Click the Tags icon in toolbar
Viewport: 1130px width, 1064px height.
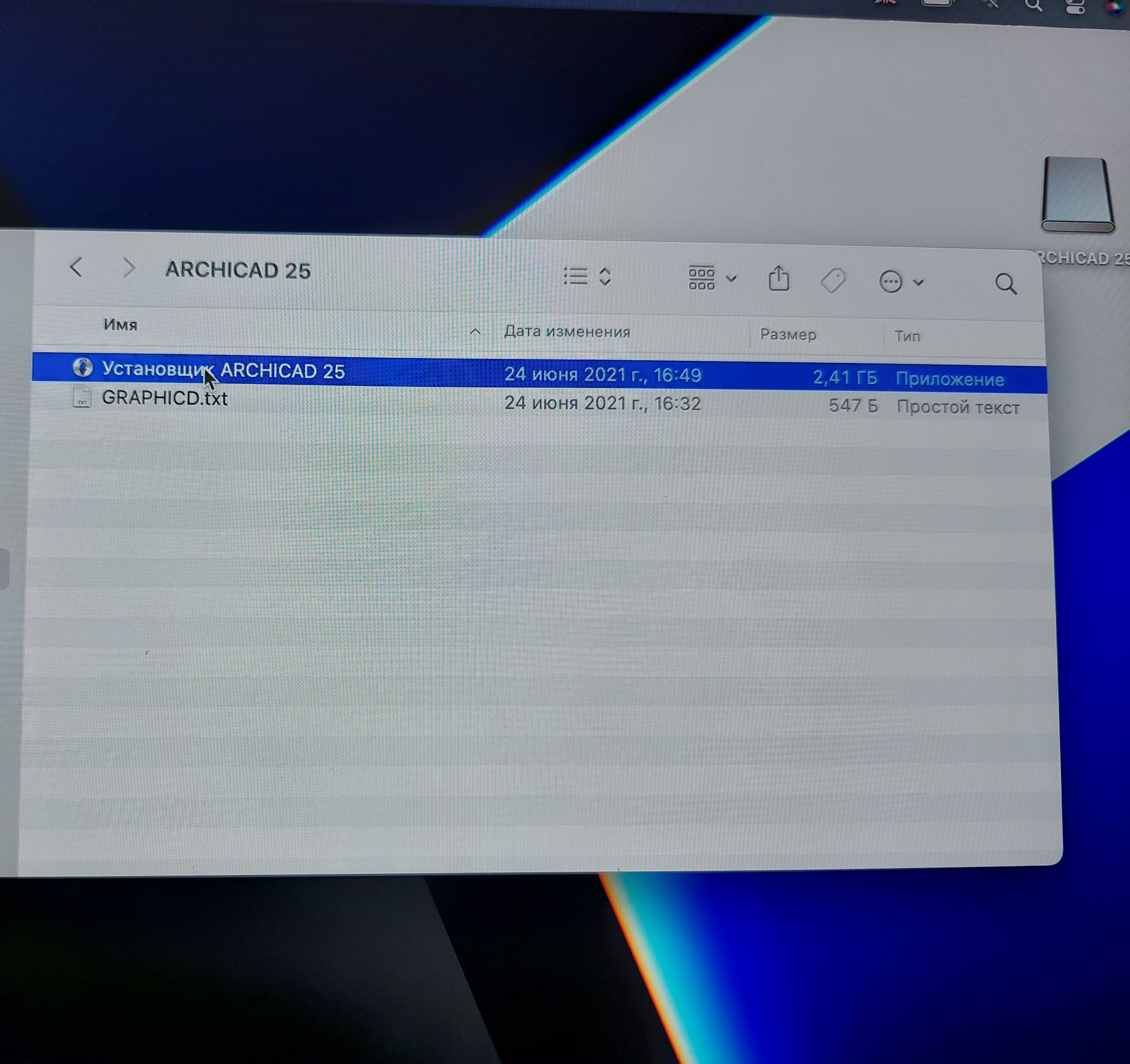pos(833,280)
